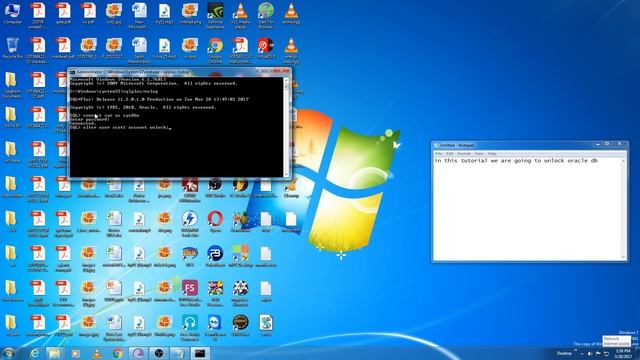Open Notepad File menu

point(438,154)
